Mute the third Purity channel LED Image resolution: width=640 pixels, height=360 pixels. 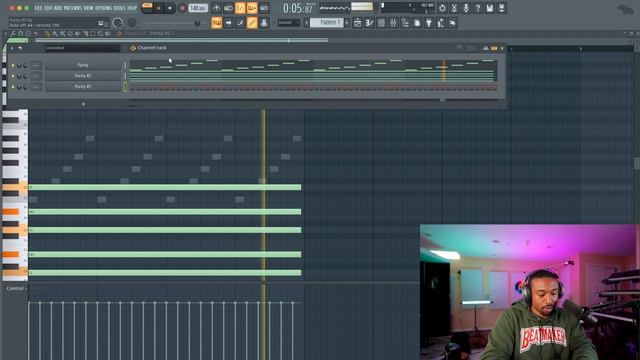click(13, 87)
